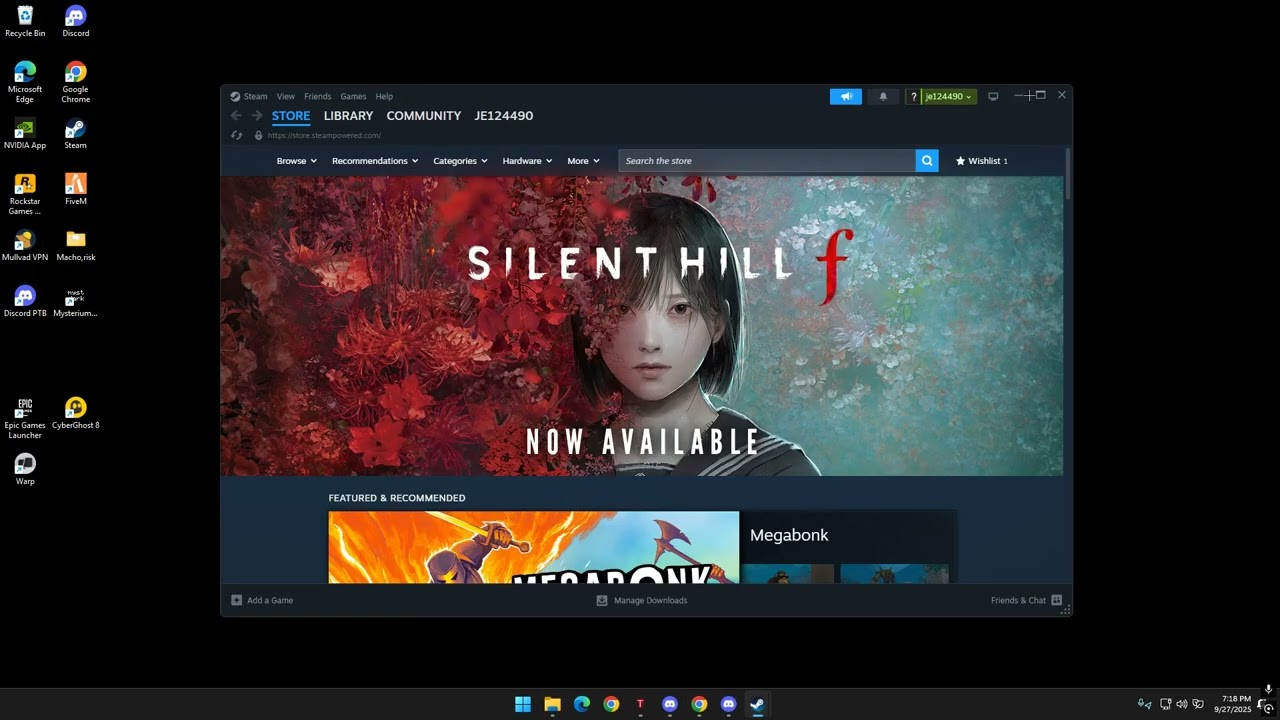Click Add a Game text

click(x=270, y=600)
